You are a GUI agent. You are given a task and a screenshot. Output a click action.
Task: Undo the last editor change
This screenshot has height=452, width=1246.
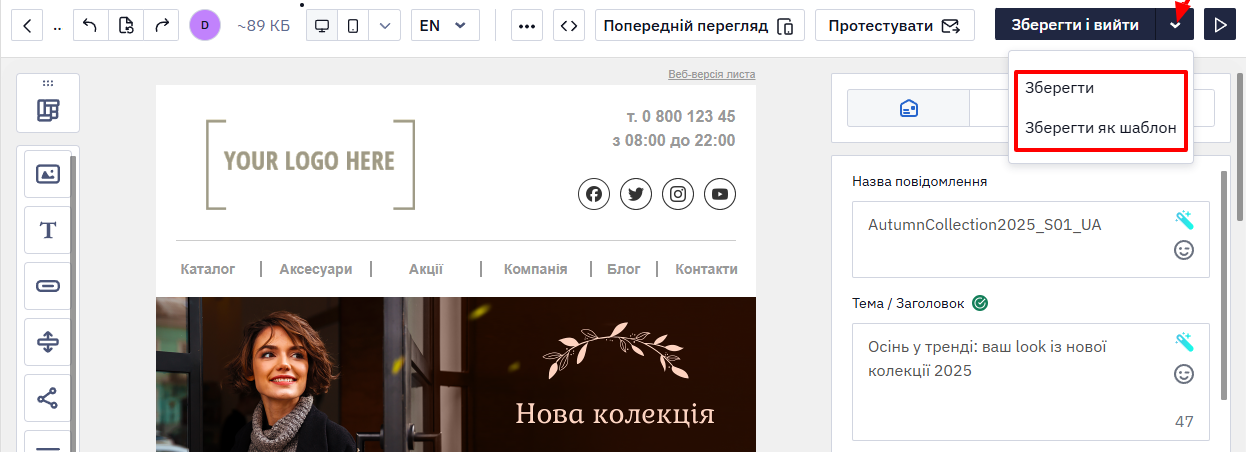click(x=90, y=25)
